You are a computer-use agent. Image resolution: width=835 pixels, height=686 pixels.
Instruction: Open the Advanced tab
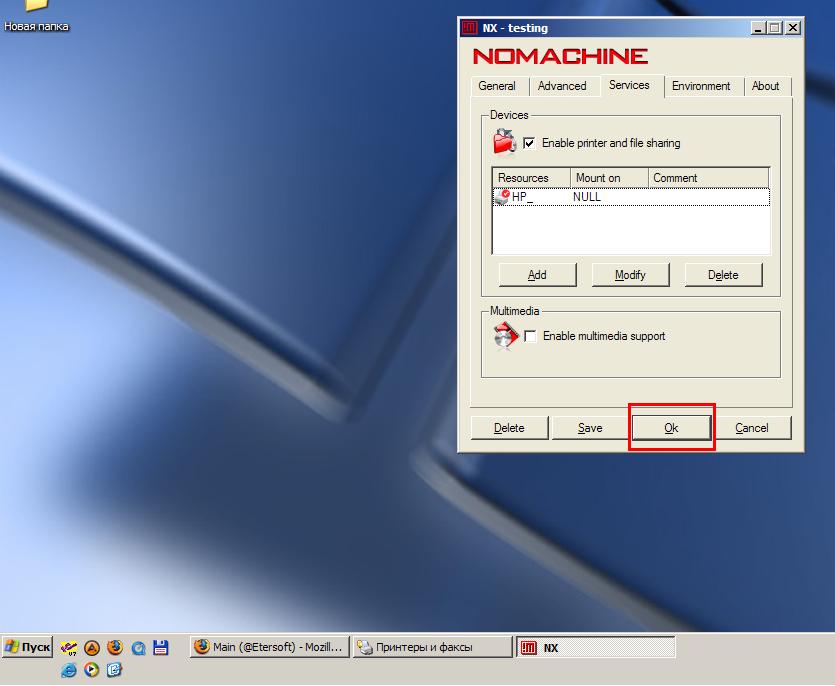click(562, 86)
